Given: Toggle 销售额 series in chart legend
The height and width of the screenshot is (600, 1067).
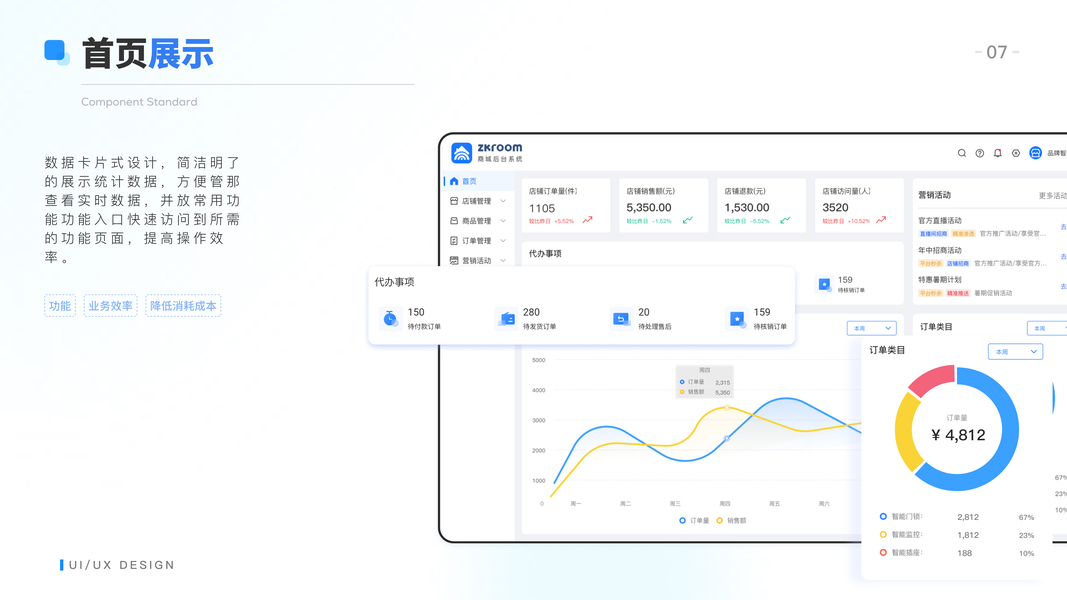Looking at the screenshot, I should pos(731,520).
